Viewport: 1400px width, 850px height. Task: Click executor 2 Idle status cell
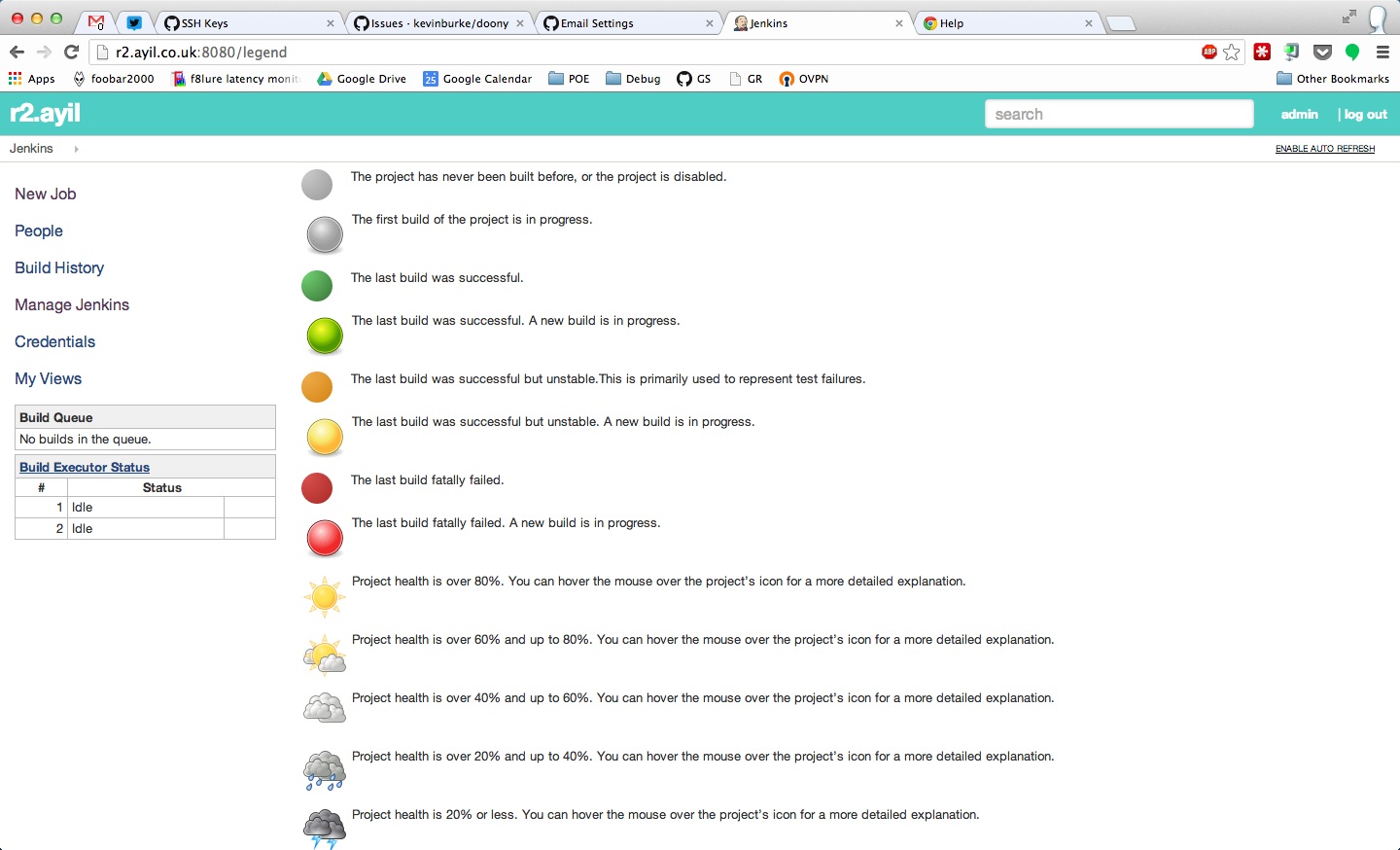[x=146, y=529]
